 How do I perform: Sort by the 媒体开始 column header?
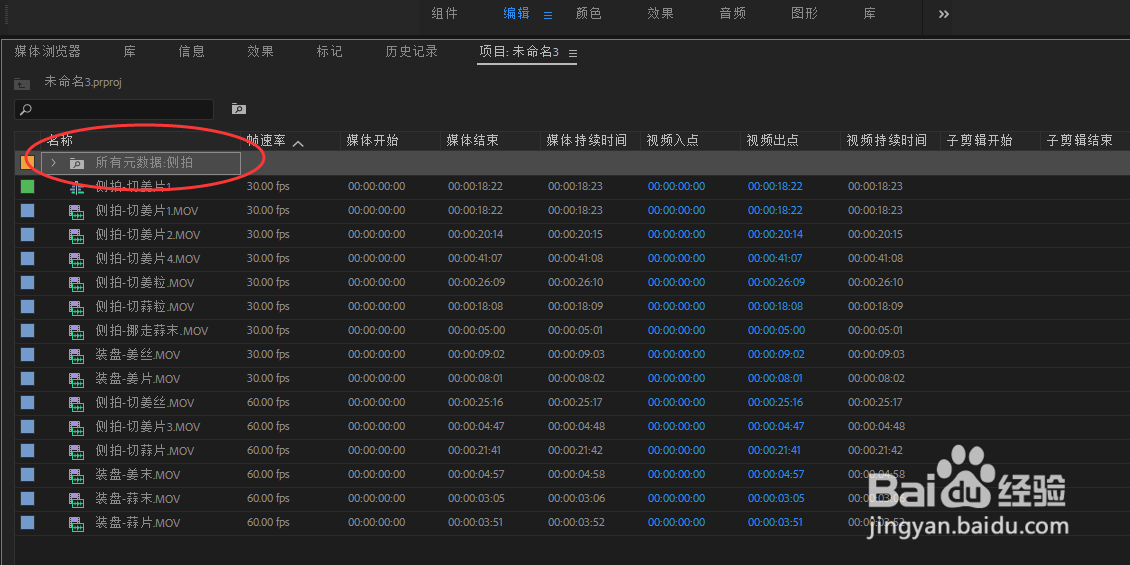(x=372, y=141)
